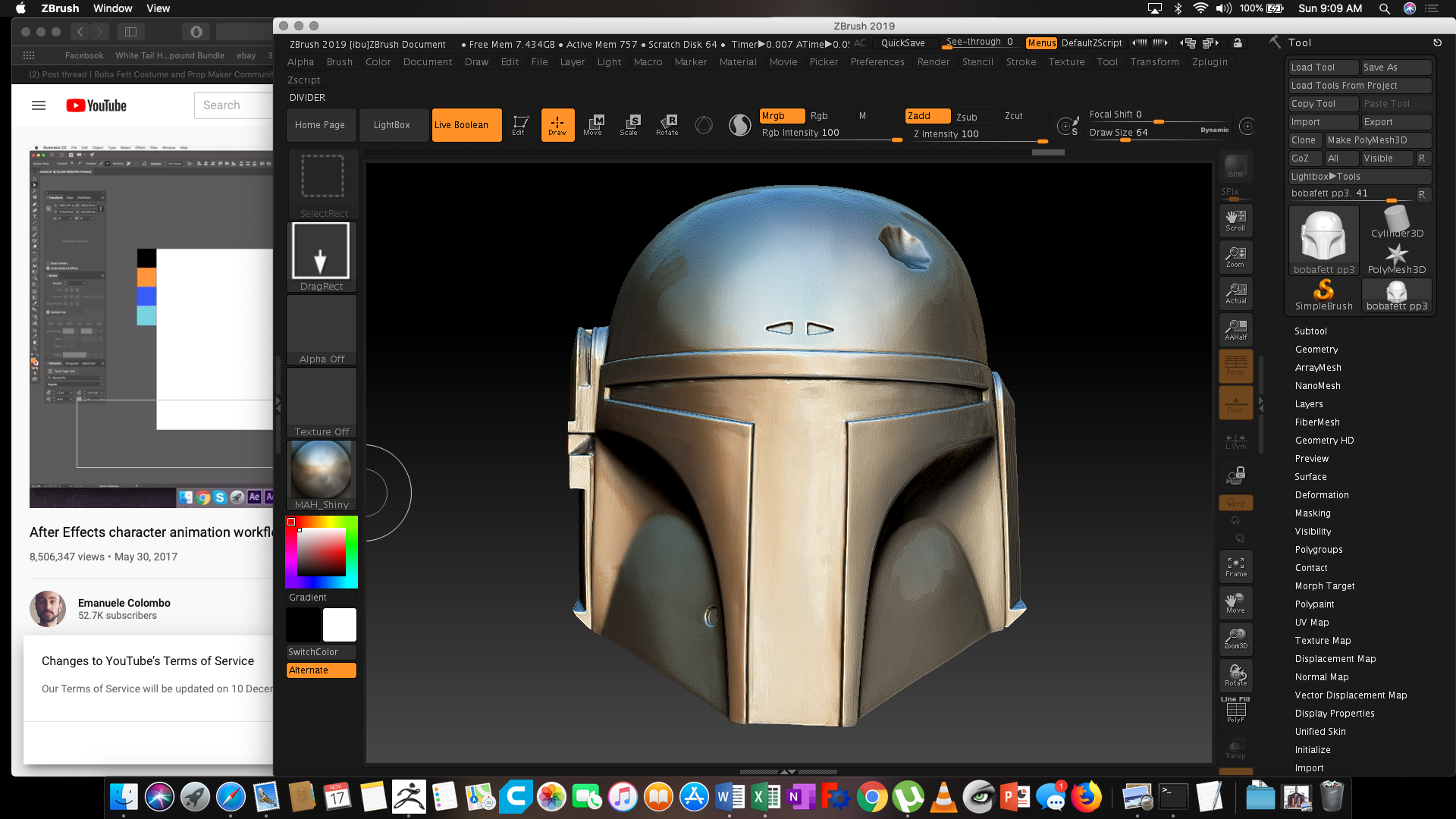Click the Scroll canvas icon
The height and width of the screenshot is (819, 1456).
1235,221
